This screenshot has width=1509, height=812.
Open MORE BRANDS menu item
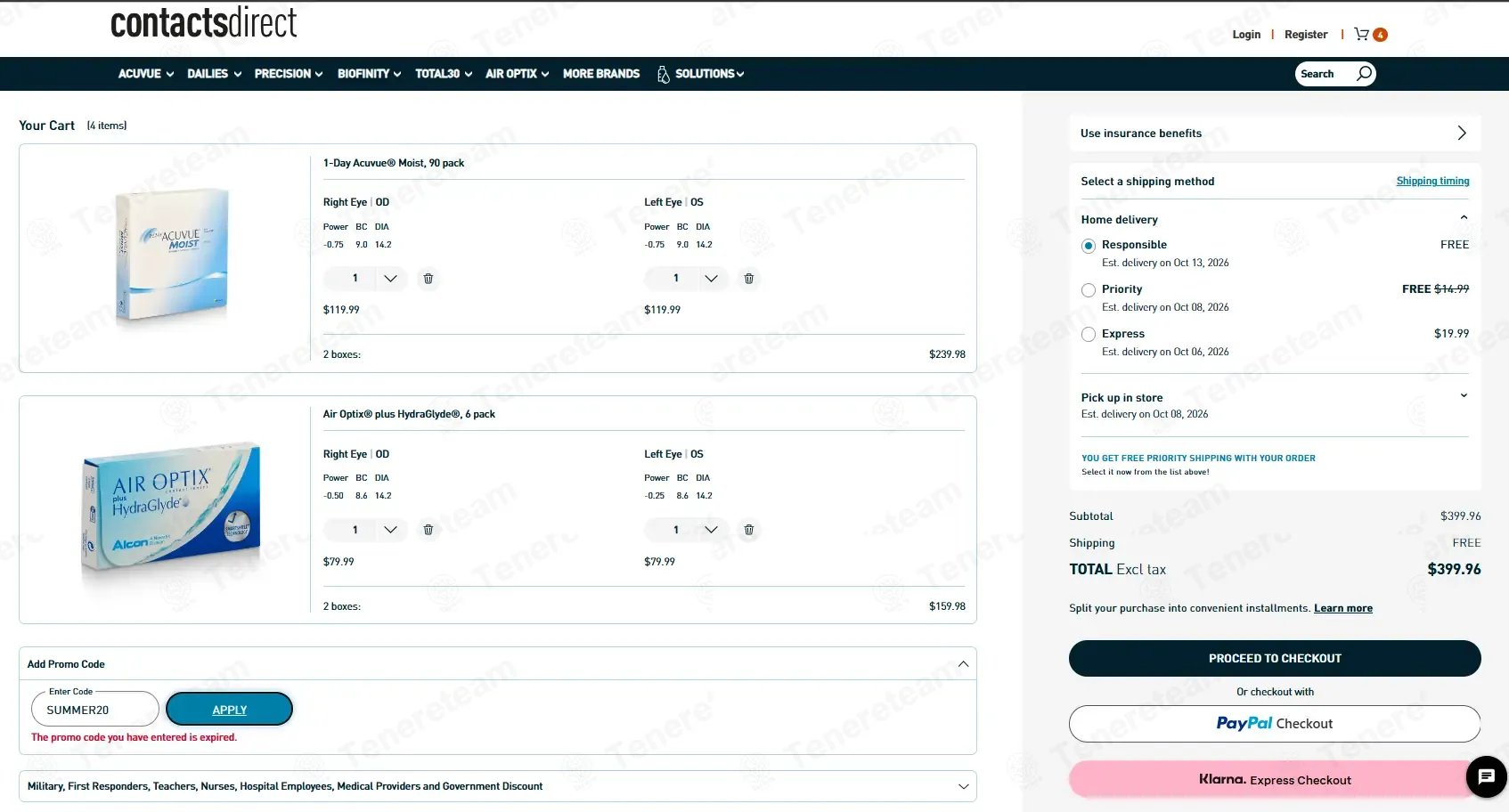pyautogui.click(x=601, y=74)
